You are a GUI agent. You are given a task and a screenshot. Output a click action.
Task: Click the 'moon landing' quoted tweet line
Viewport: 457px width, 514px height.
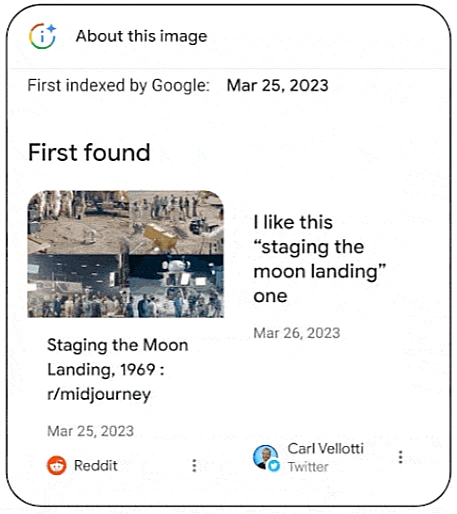point(319,271)
